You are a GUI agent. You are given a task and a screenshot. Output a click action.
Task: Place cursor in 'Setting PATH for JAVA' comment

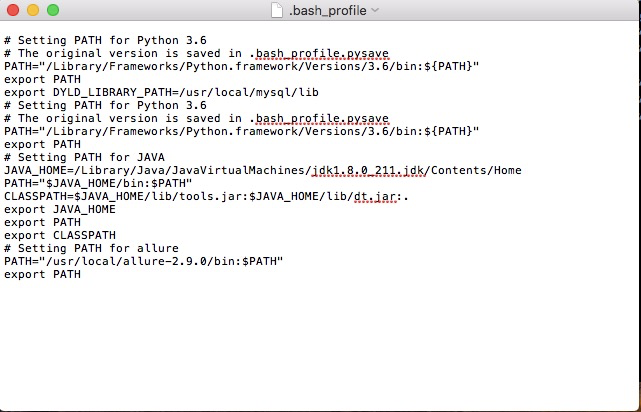(x=84, y=157)
